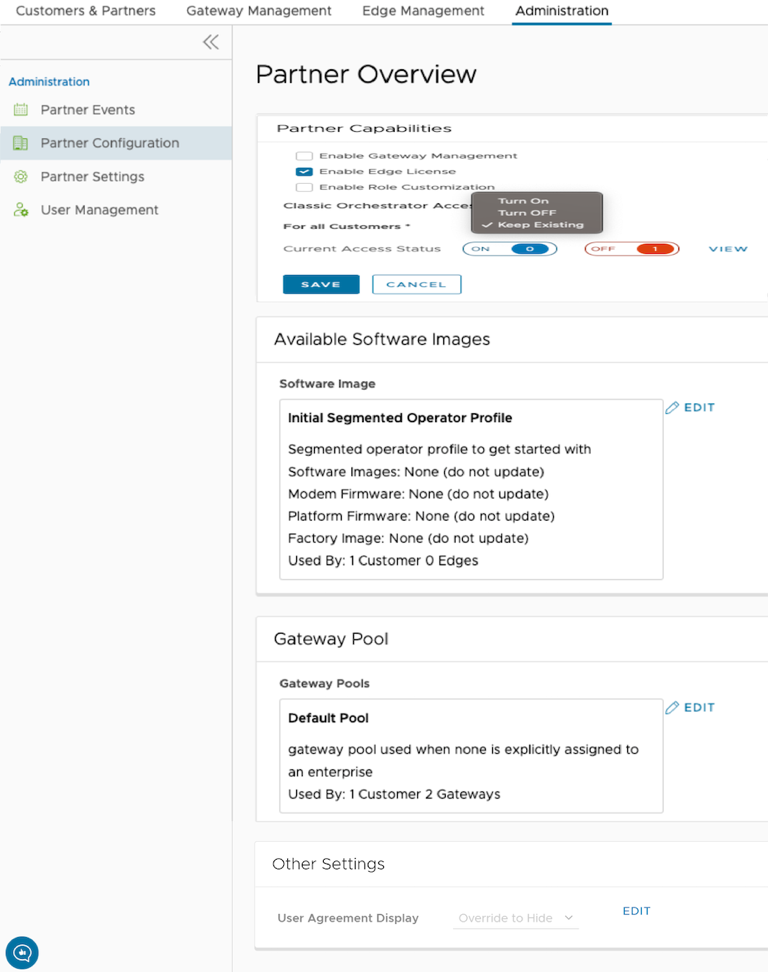This screenshot has height=972, width=768.
Task: Click the Partner Settings gear icon
Action: (x=20, y=177)
